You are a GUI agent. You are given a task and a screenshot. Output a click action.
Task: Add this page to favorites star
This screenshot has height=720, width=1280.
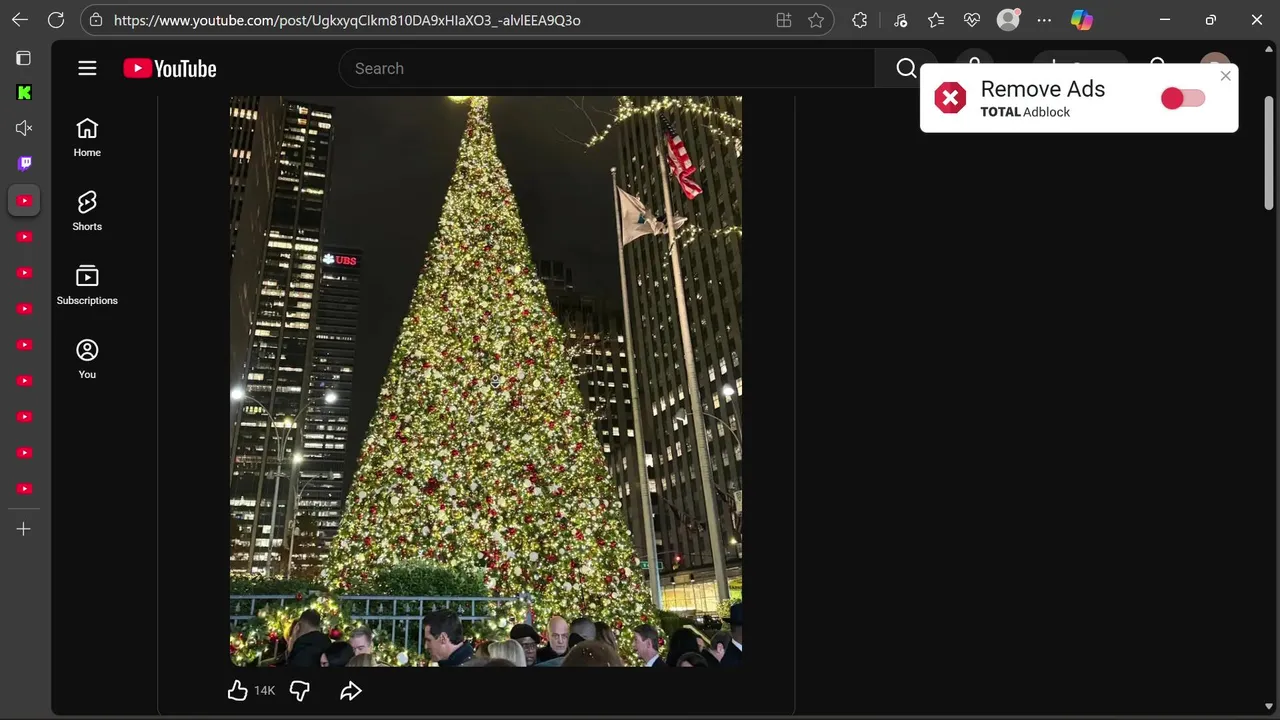[816, 20]
